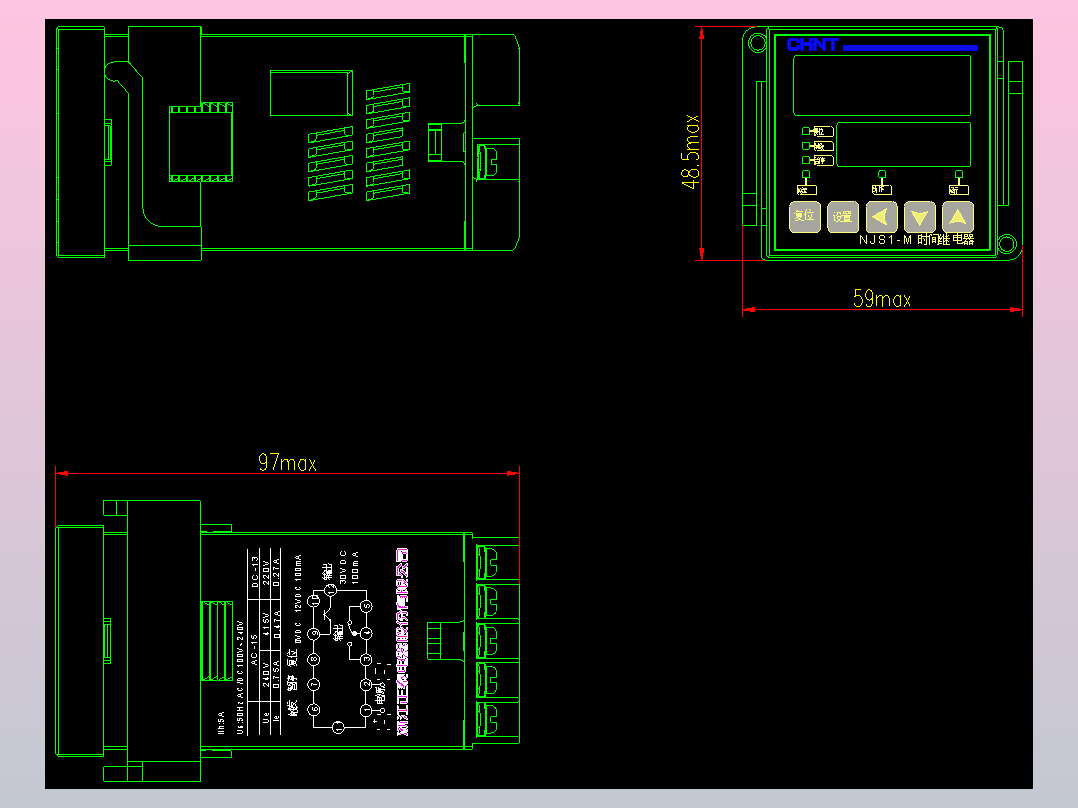
Task: Select the 48.5max vertical dimension text
Action: (691, 151)
